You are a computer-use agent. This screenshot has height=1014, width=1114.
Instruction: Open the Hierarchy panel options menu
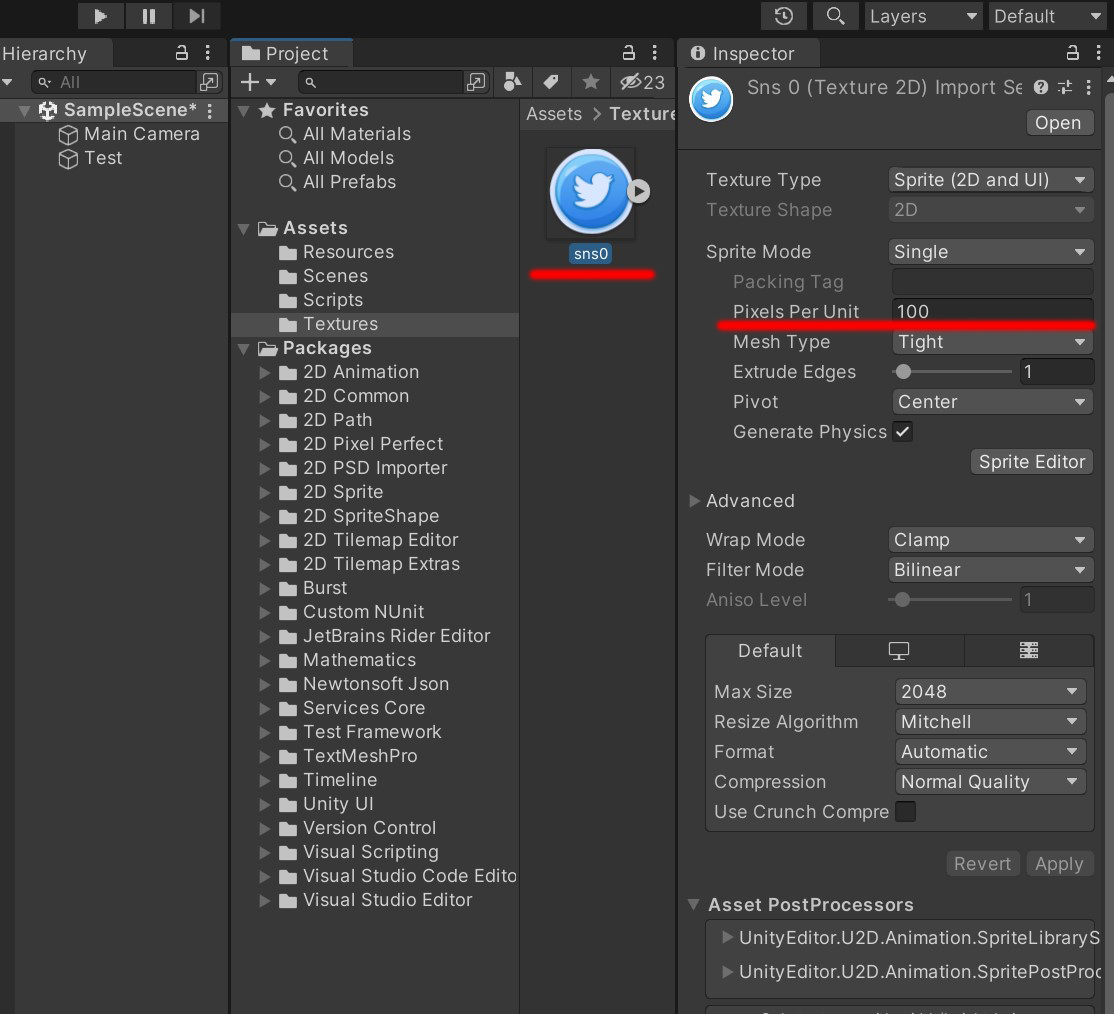tap(207, 53)
